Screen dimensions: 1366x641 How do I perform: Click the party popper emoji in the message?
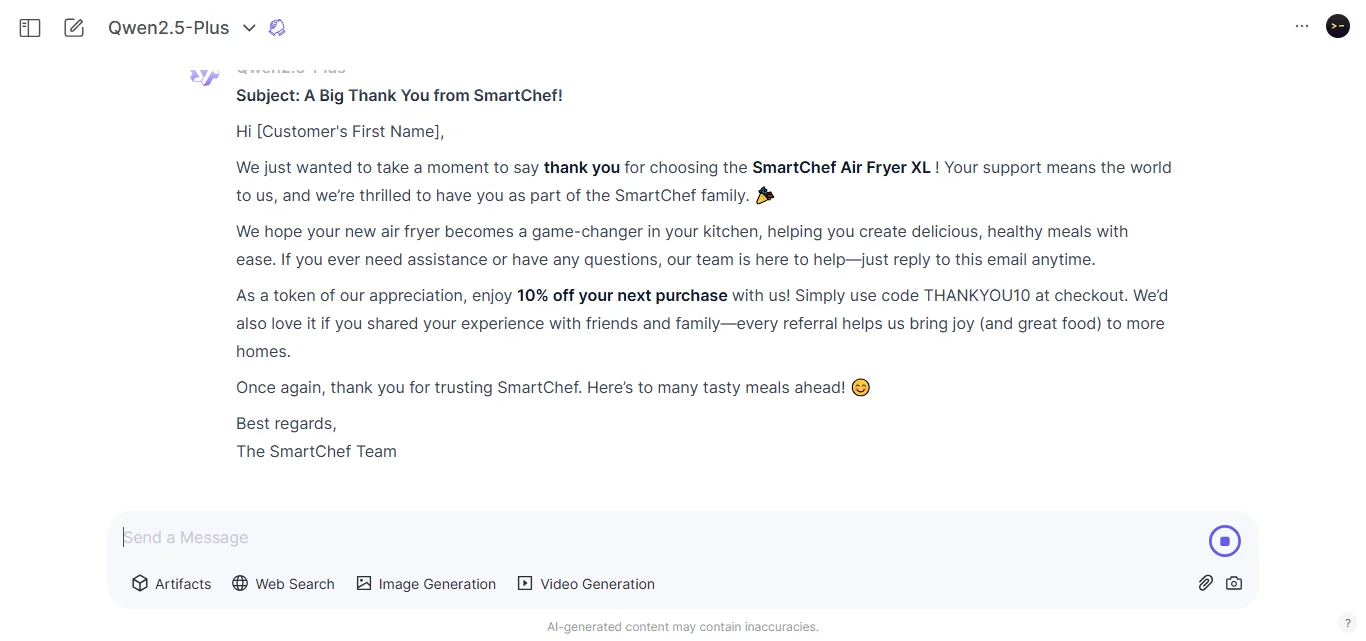pyautogui.click(x=765, y=195)
